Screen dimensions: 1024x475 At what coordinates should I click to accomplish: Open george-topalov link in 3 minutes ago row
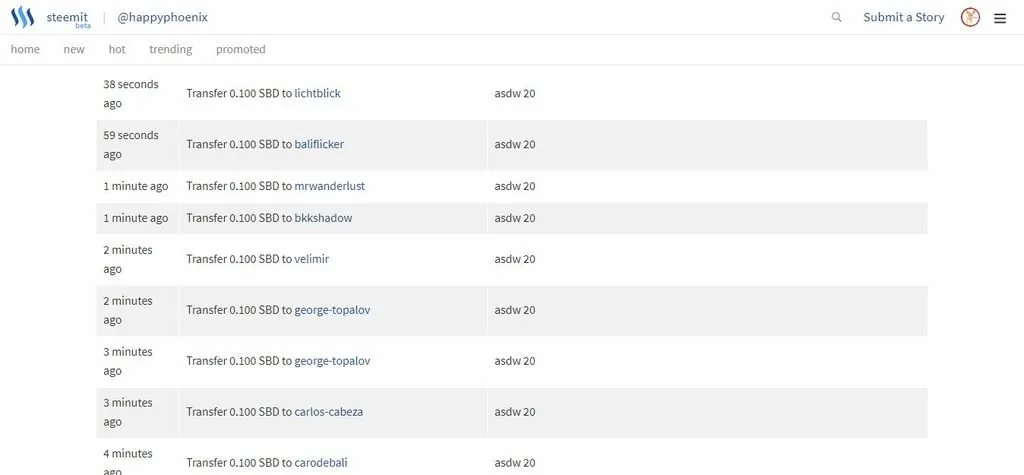click(332, 361)
